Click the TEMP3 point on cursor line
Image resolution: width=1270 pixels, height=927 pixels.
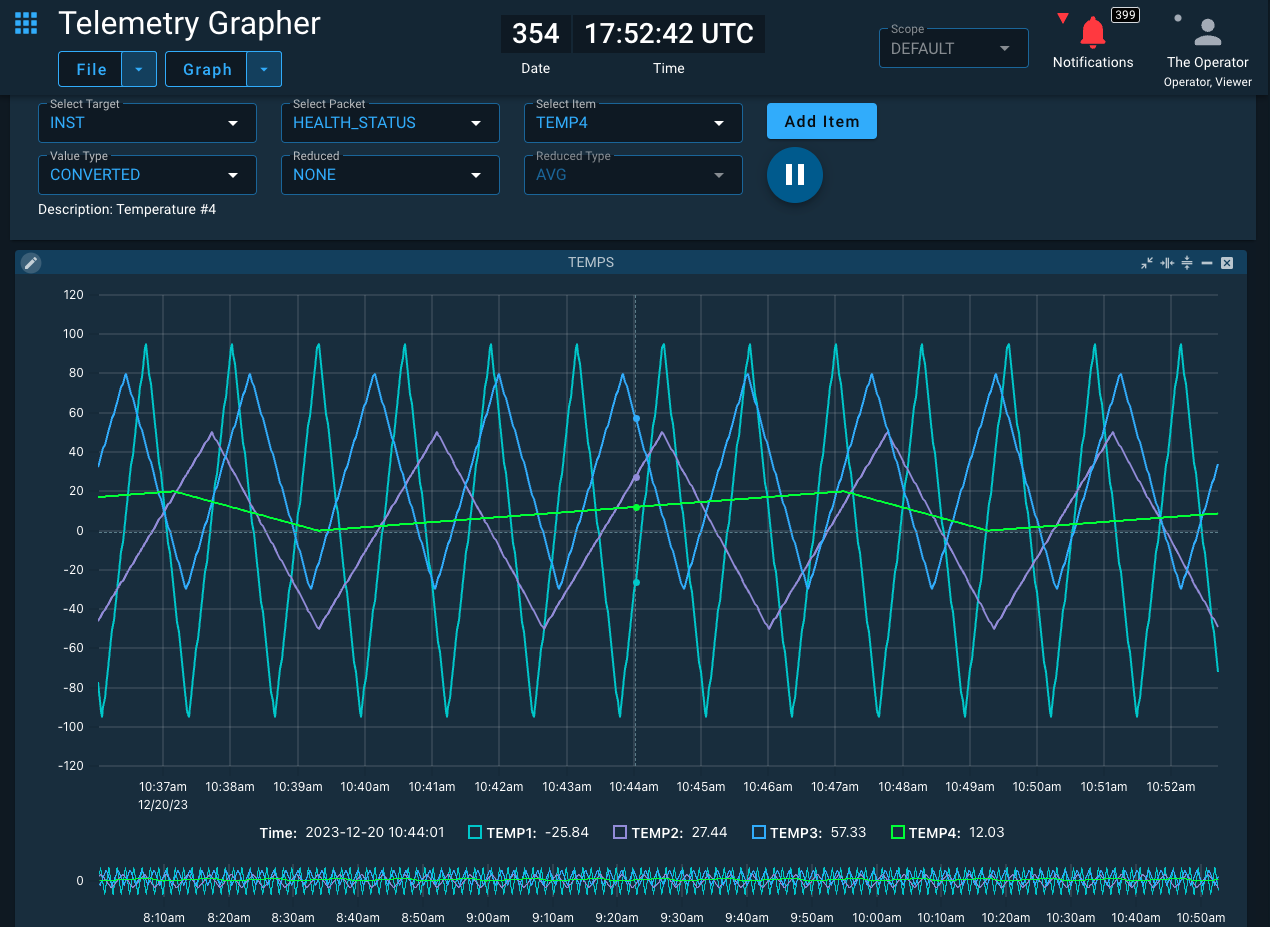click(x=636, y=418)
